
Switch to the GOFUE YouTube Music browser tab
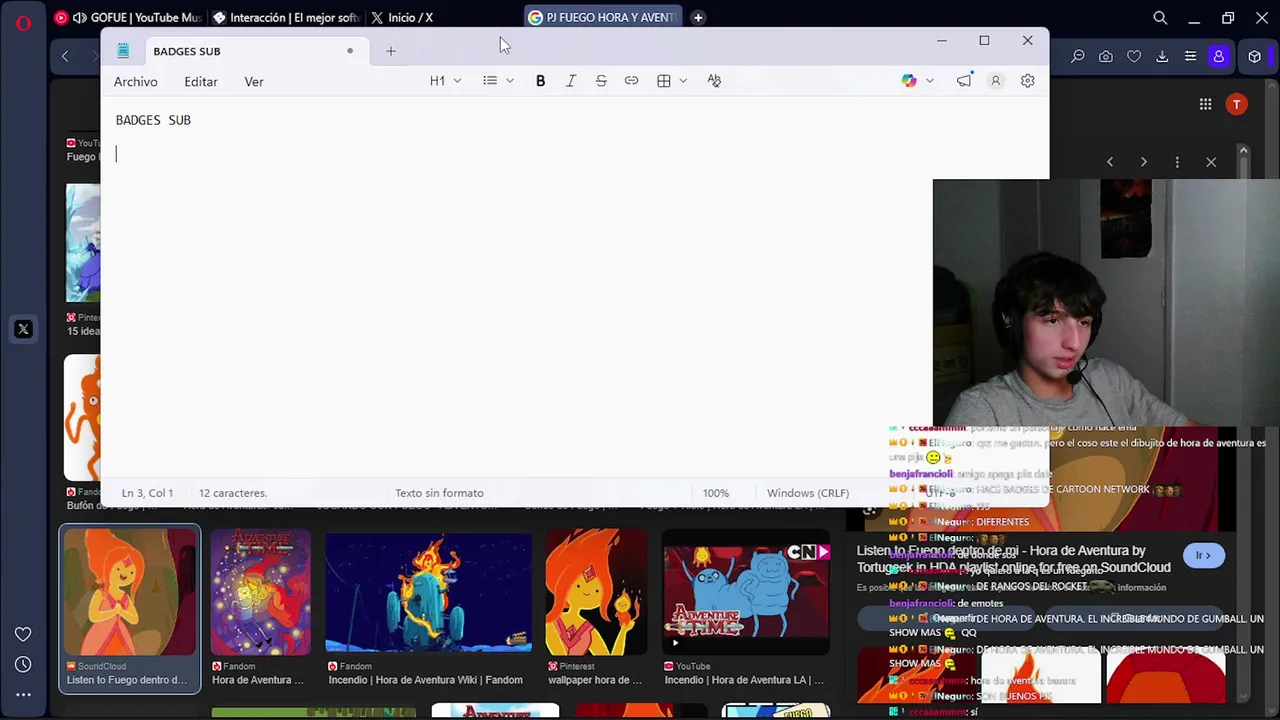(127, 17)
